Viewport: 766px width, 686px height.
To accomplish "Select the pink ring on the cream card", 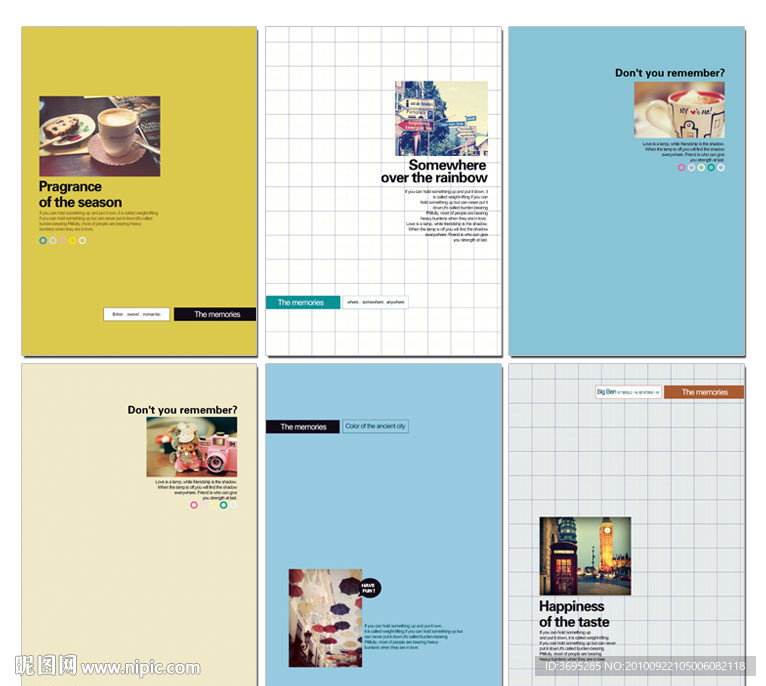I will pyautogui.click(x=194, y=505).
